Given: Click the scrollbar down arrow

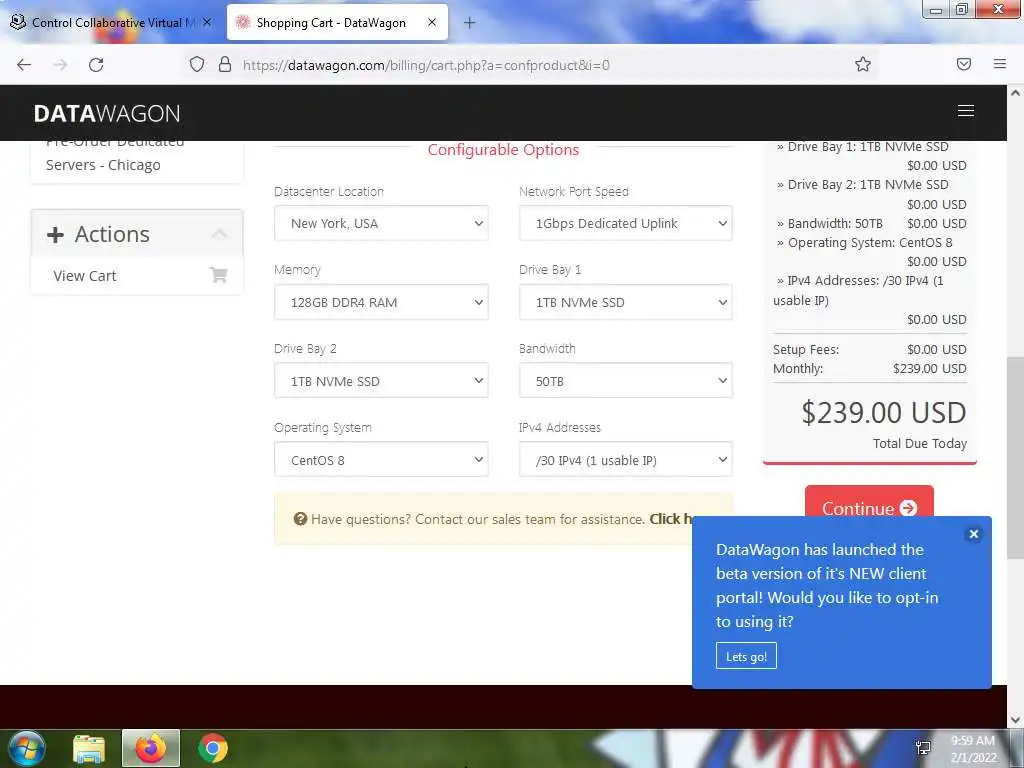Looking at the screenshot, I should click(x=1015, y=721).
